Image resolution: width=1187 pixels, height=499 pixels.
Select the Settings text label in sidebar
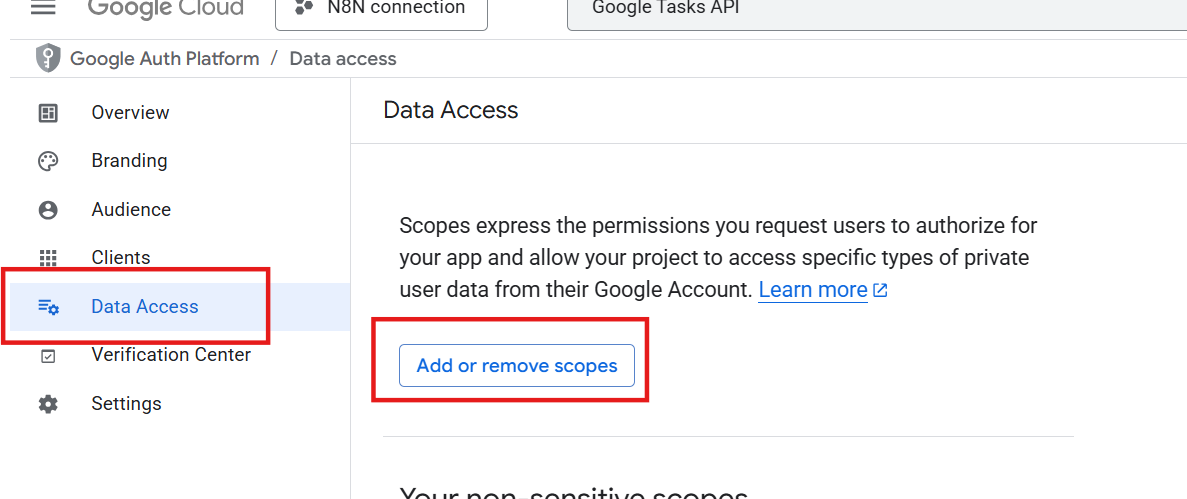point(126,404)
